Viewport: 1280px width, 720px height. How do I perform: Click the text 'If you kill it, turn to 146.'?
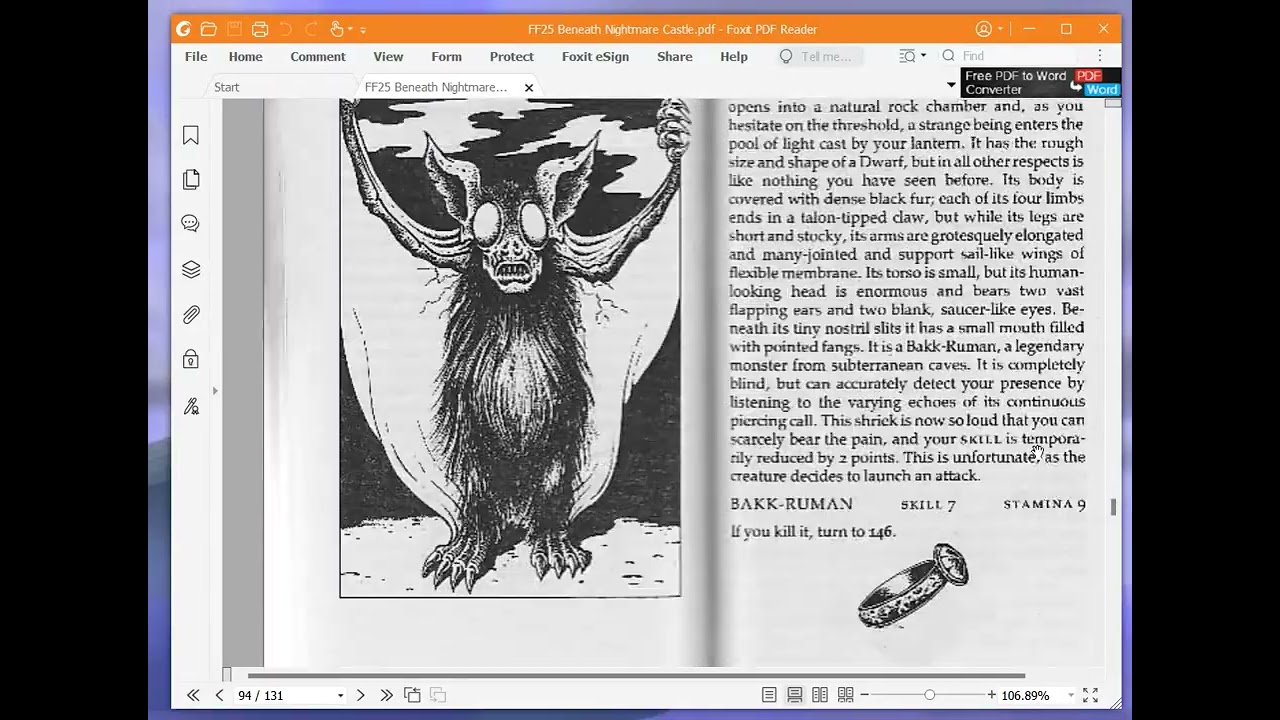pyautogui.click(x=813, y=532)
